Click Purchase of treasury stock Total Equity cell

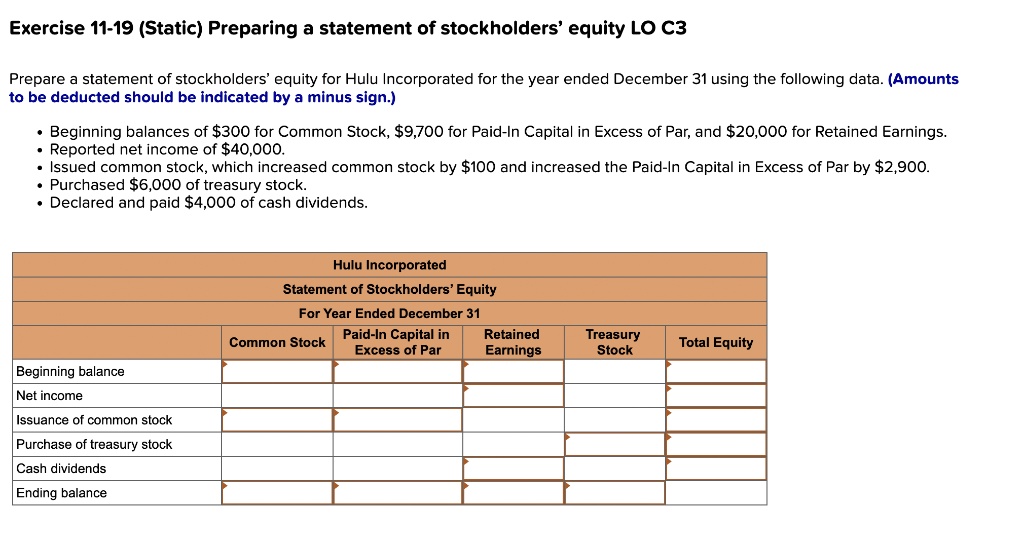[x=716, y=445]
